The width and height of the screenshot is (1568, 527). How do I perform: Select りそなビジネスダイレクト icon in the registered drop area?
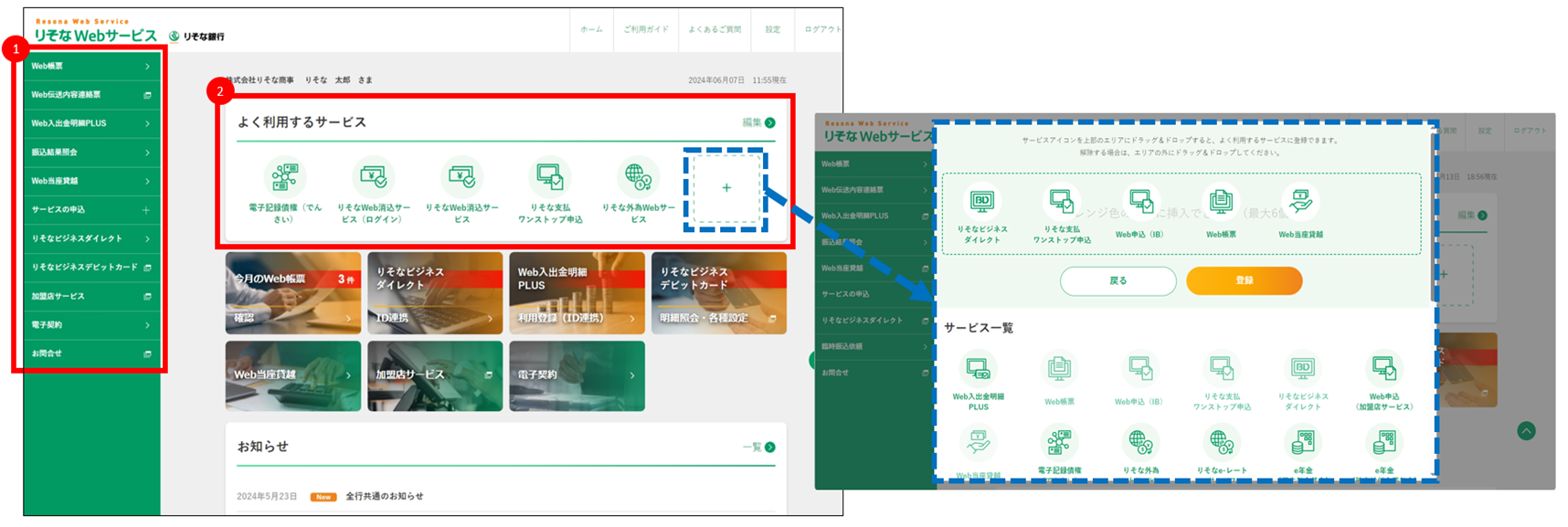pyautogui.click(x=982, y=200)
